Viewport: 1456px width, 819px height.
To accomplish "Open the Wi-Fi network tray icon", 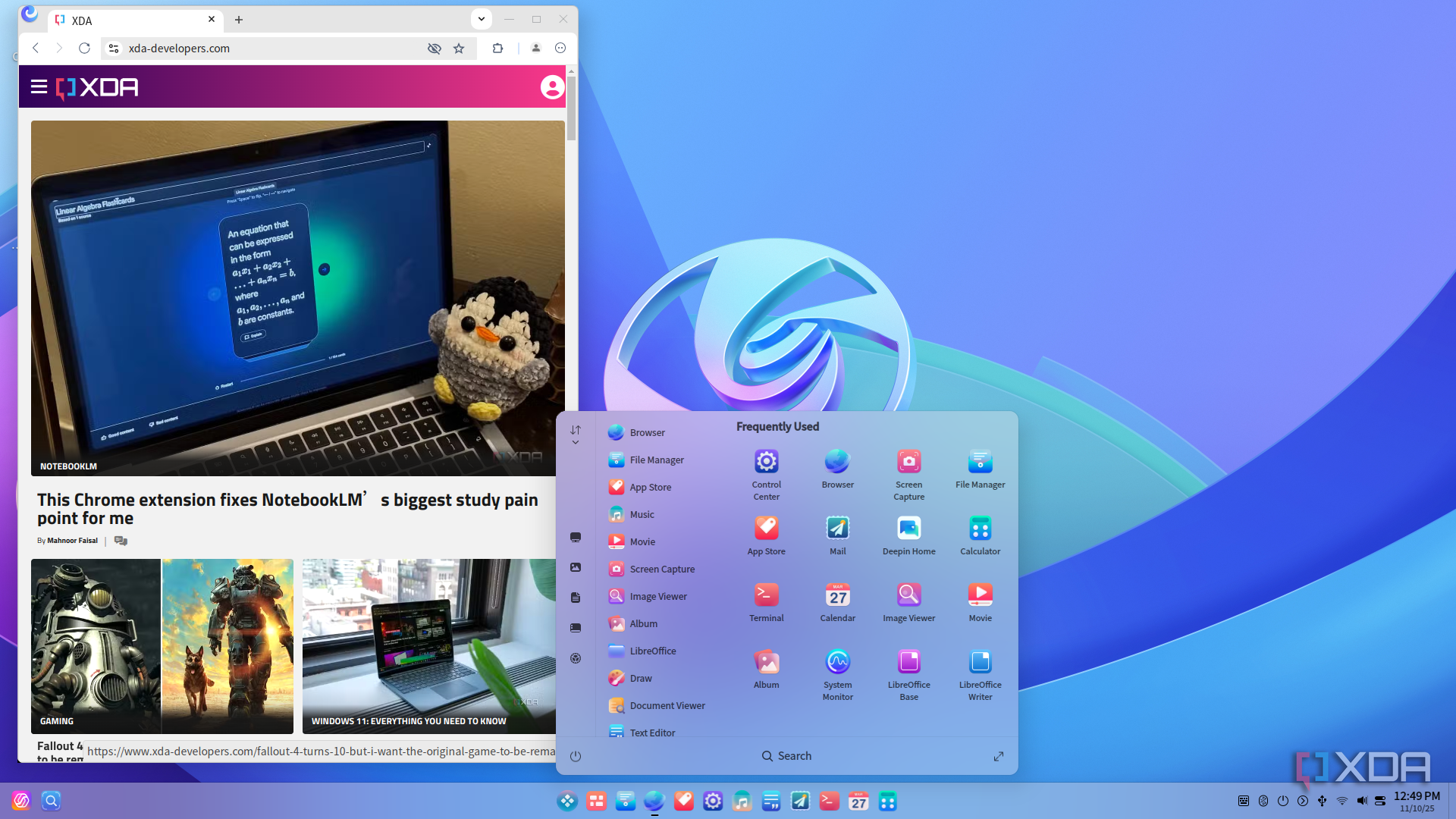I will [1341, 801].
